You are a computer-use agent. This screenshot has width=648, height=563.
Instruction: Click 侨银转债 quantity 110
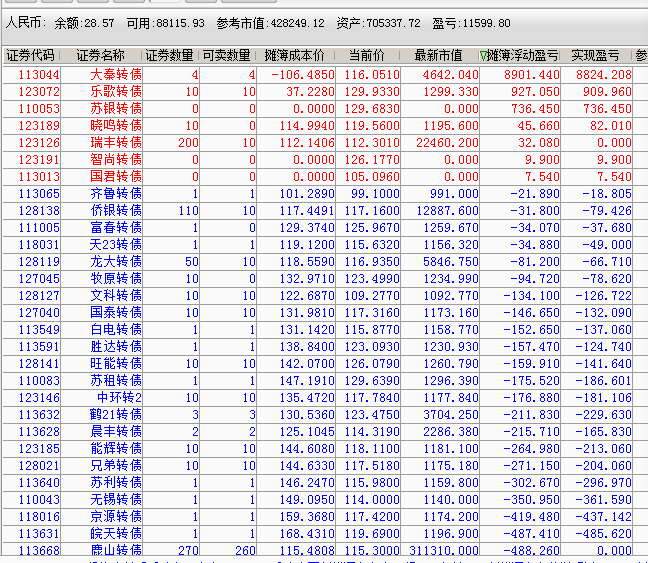pos(188,211)
